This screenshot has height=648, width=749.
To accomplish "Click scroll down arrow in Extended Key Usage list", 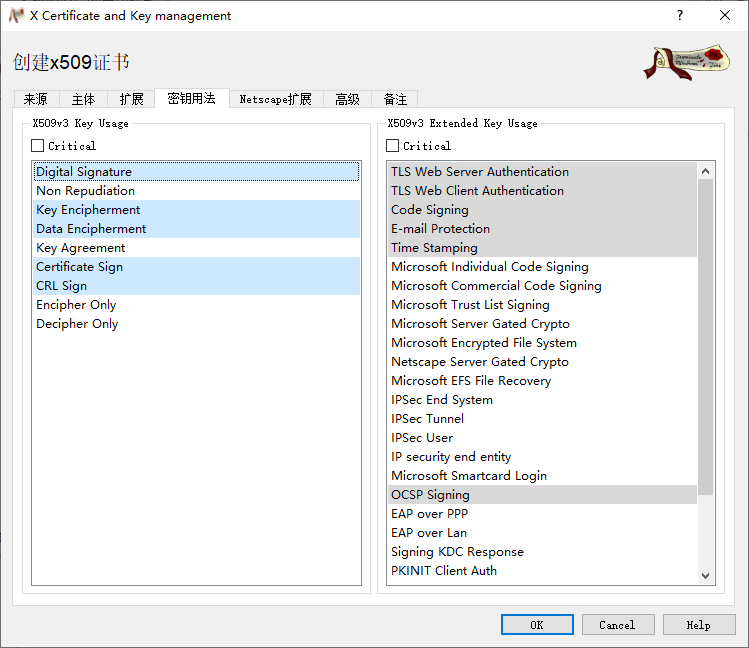I will (706, 575).
